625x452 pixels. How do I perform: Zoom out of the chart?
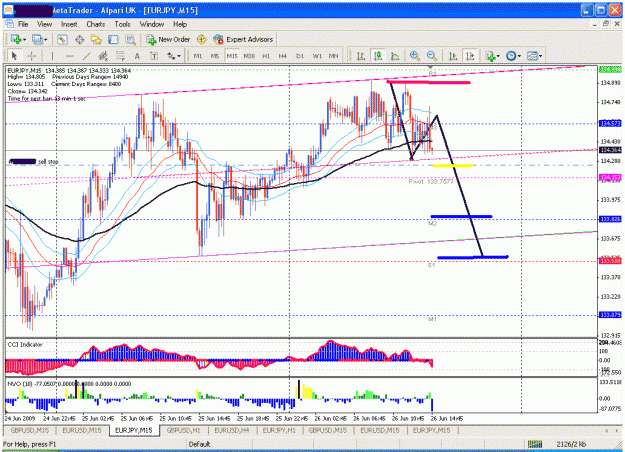click(x=431, y=56)
